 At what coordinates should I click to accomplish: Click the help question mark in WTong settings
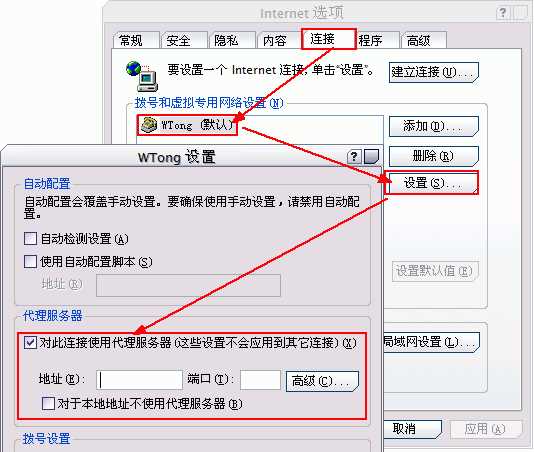(x=354, y=156)
